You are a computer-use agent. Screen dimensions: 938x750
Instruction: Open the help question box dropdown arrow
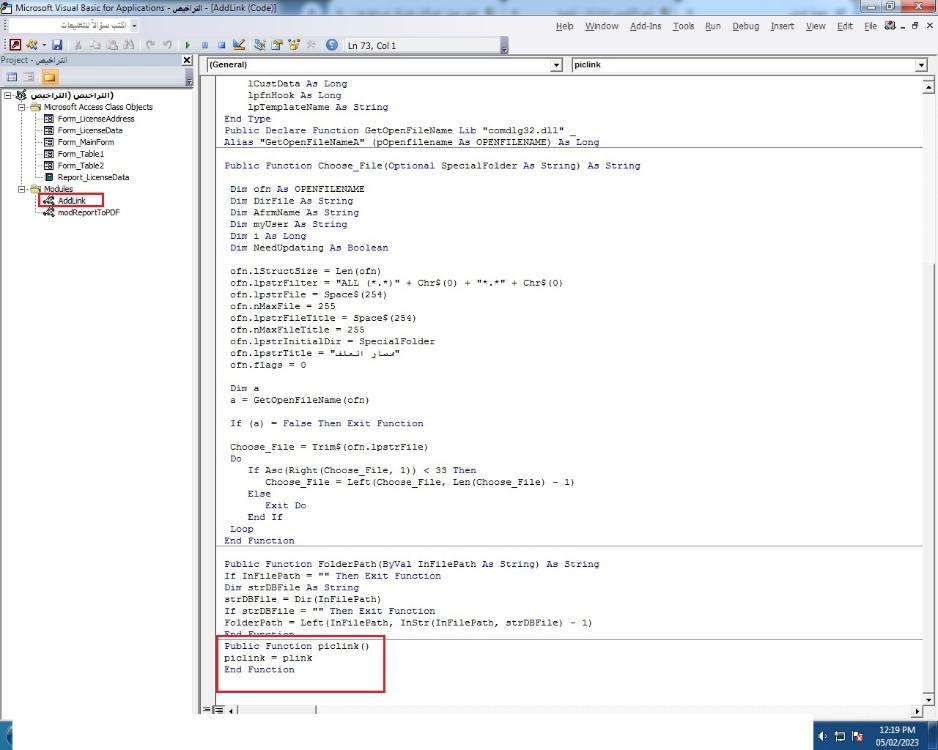pos(134,25)
